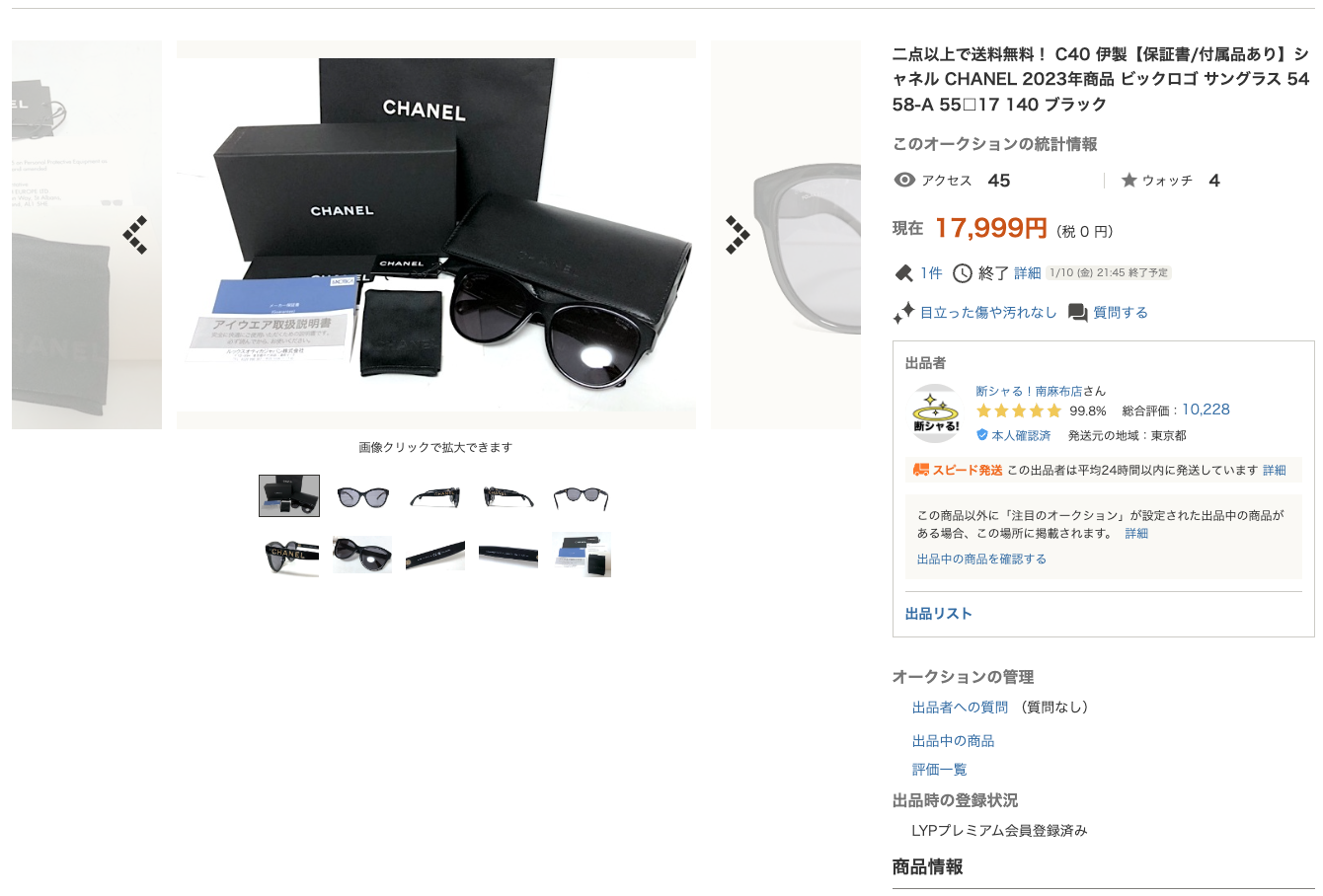
Task: Select the front view sunglasses thumbnail
Action: 362,495
